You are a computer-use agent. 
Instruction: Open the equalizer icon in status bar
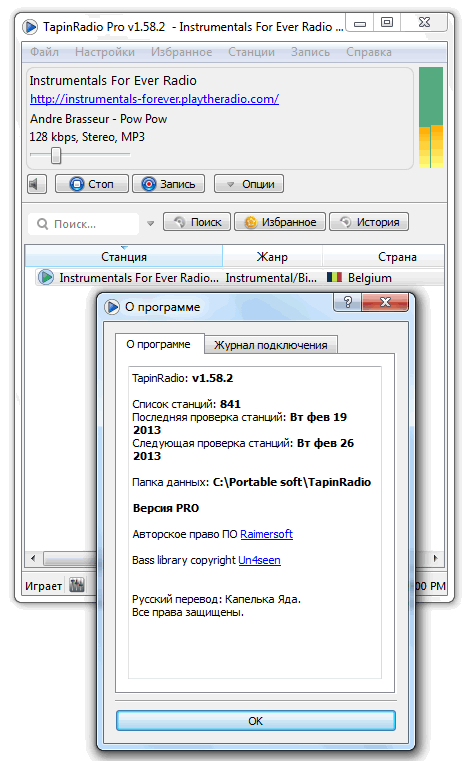coord(77,585)
